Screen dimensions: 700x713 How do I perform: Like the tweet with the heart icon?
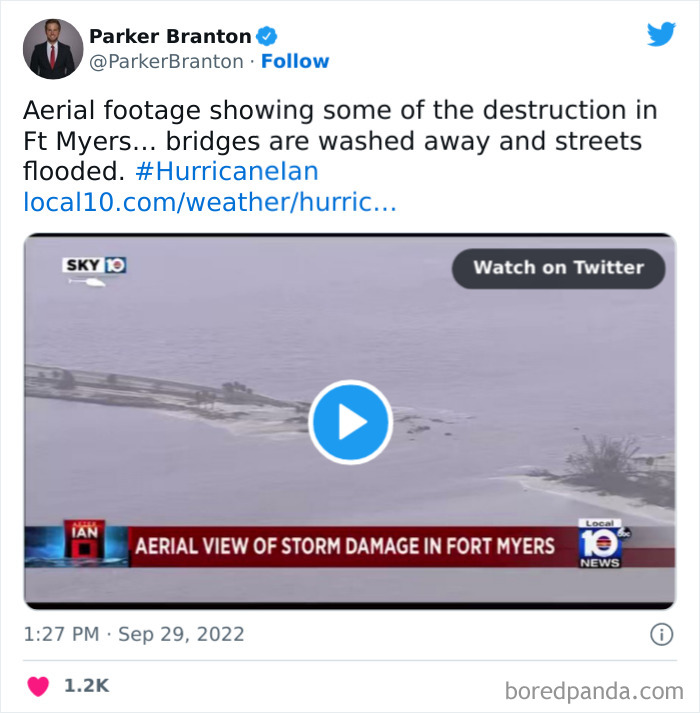tap(38, 686)
